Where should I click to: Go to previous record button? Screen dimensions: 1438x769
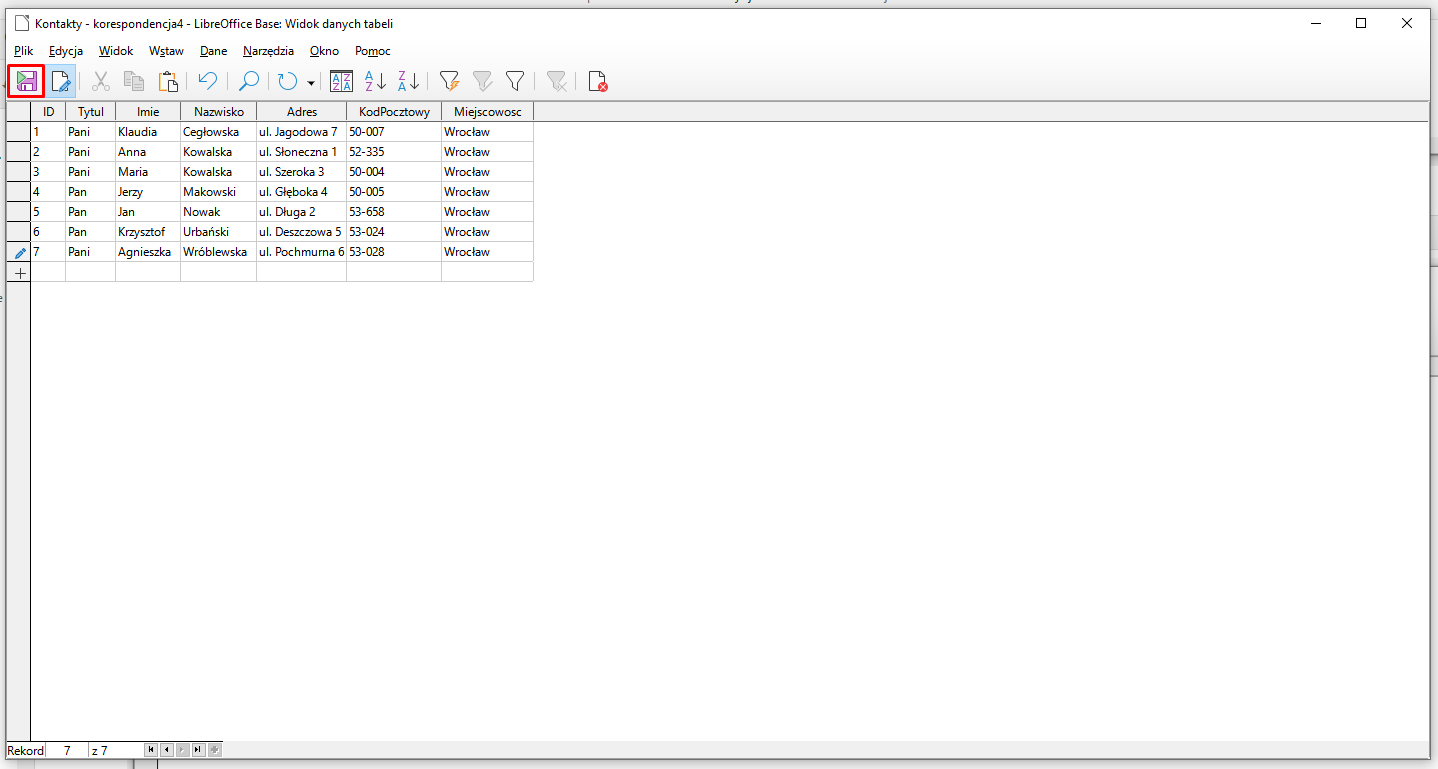click(x=166, y=750)
